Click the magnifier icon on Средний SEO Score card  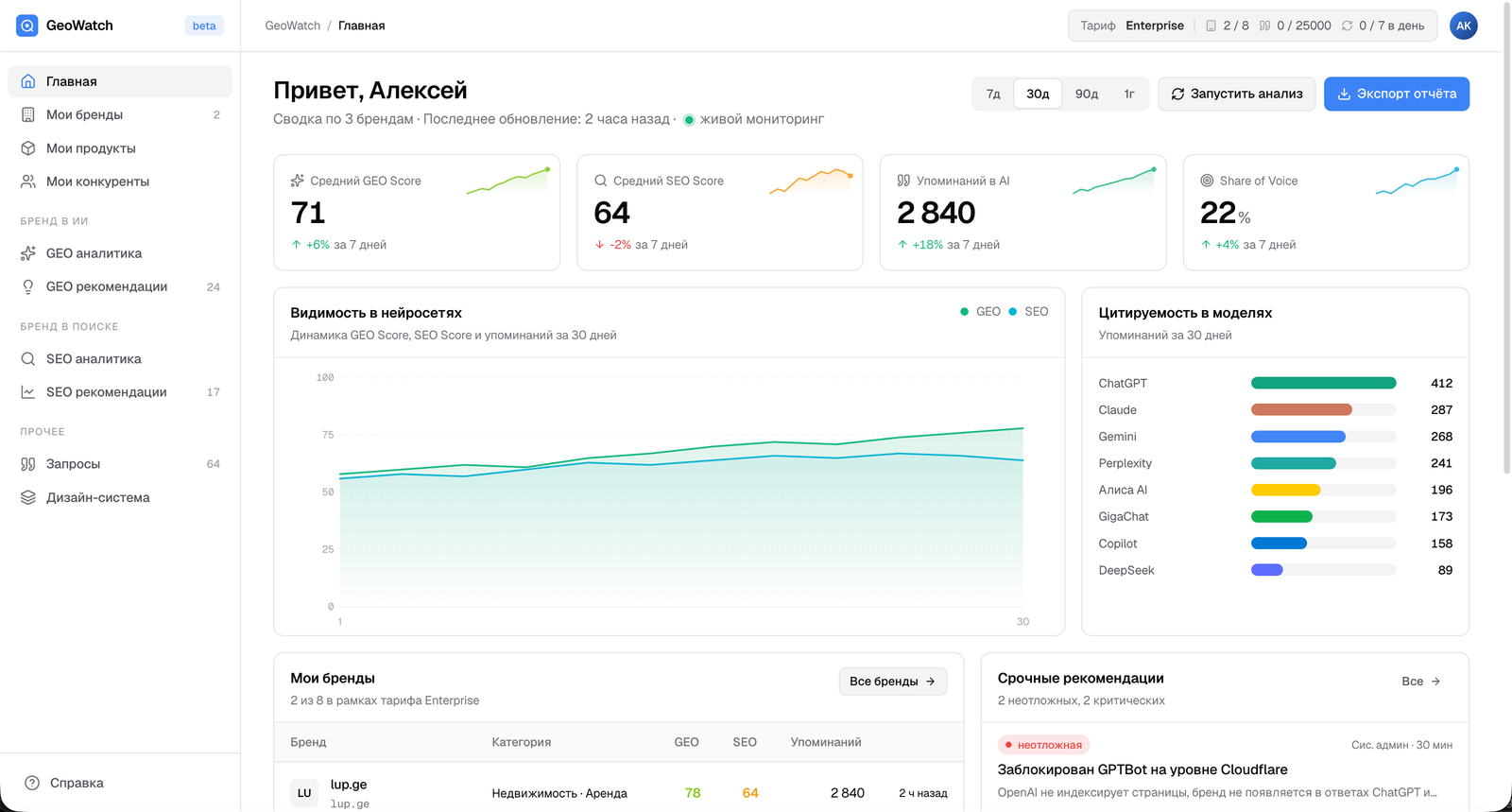click(x=600, y=181)
